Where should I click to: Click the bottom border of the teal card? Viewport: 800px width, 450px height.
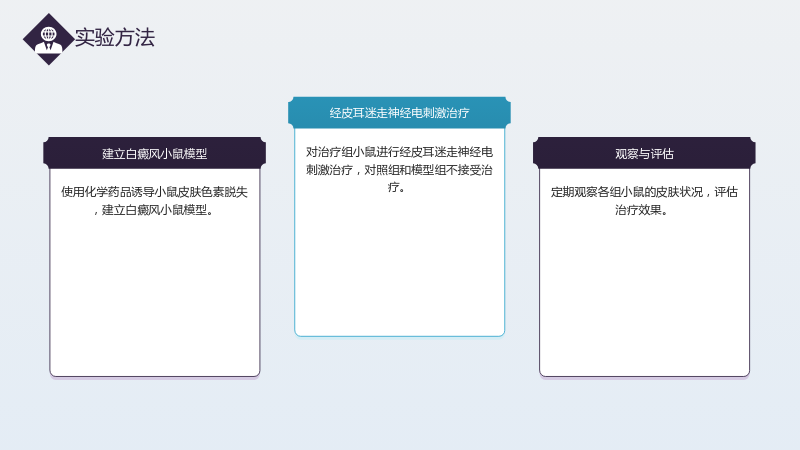(x=399, y=336)
